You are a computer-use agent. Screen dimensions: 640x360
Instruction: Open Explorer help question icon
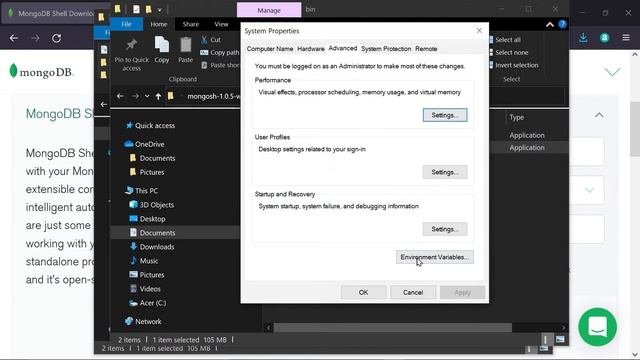coord(562,24)
